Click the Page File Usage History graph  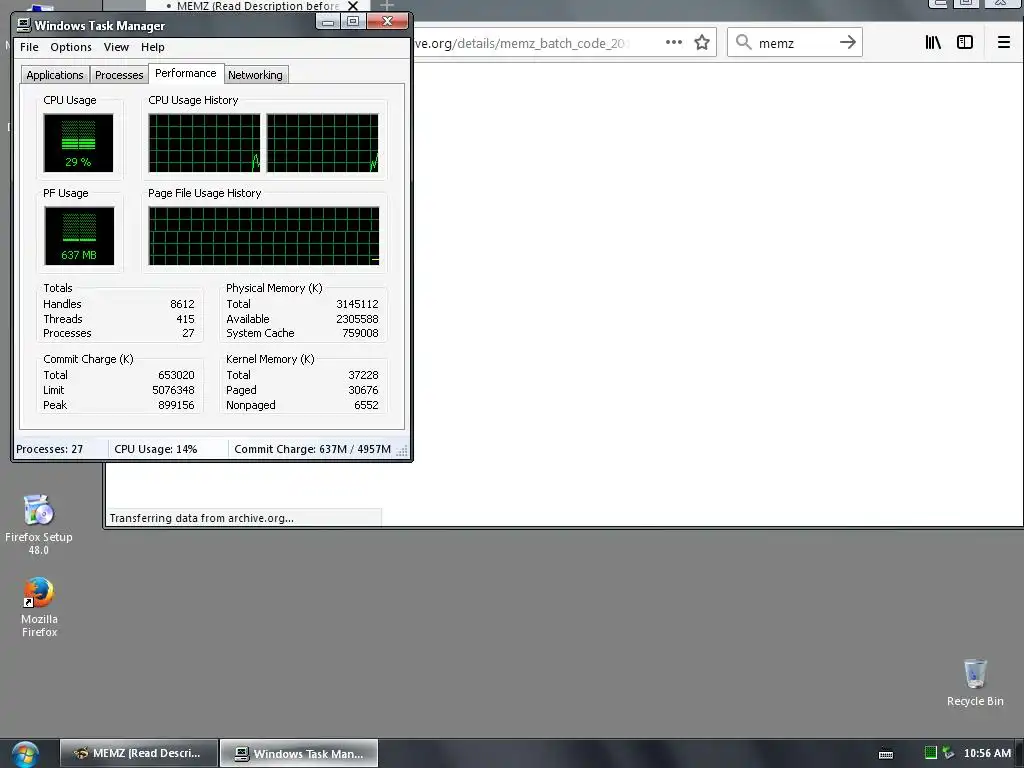[x=264, y=236]
